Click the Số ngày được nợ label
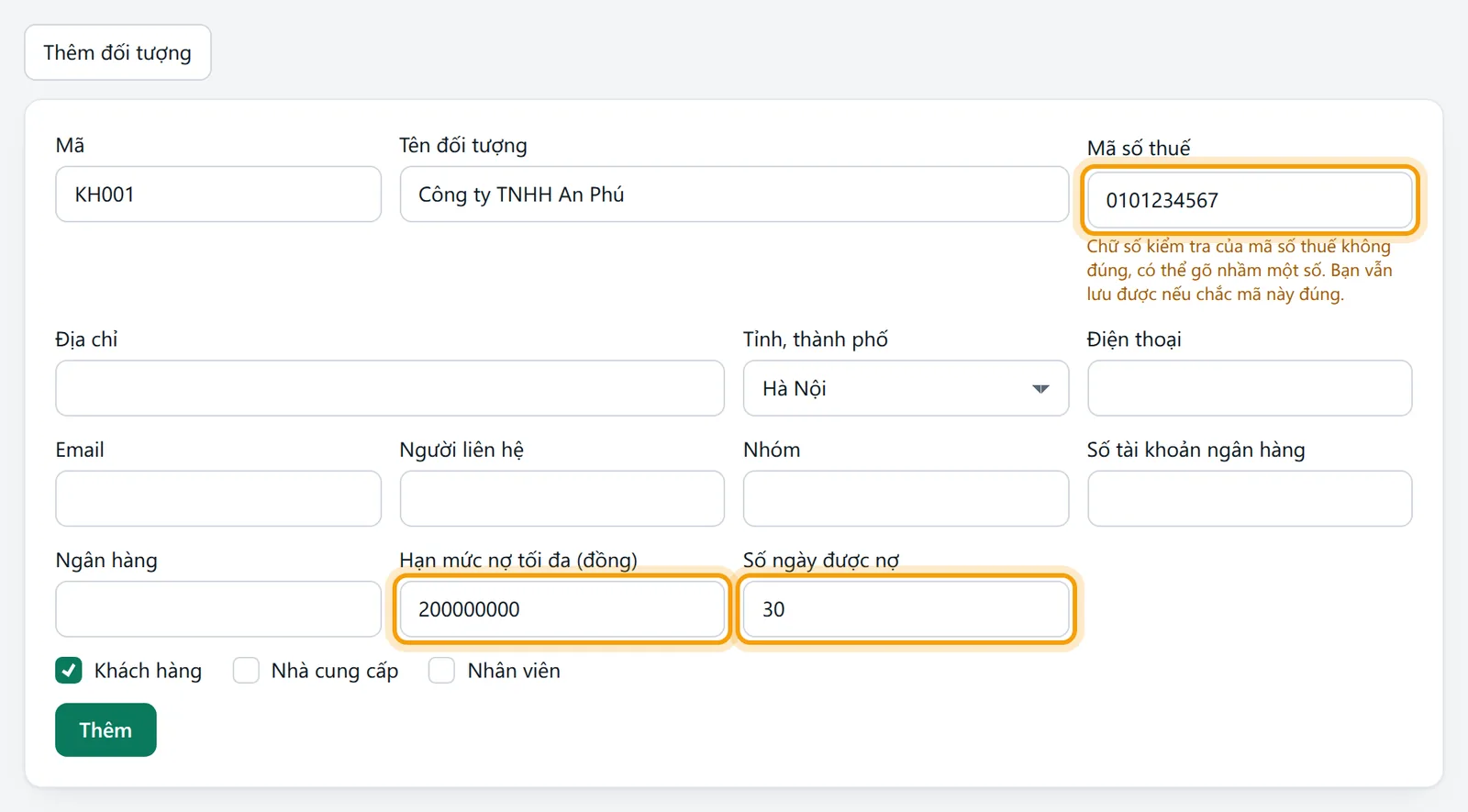This screenshot has height=812, width=1468. point(821,560)
